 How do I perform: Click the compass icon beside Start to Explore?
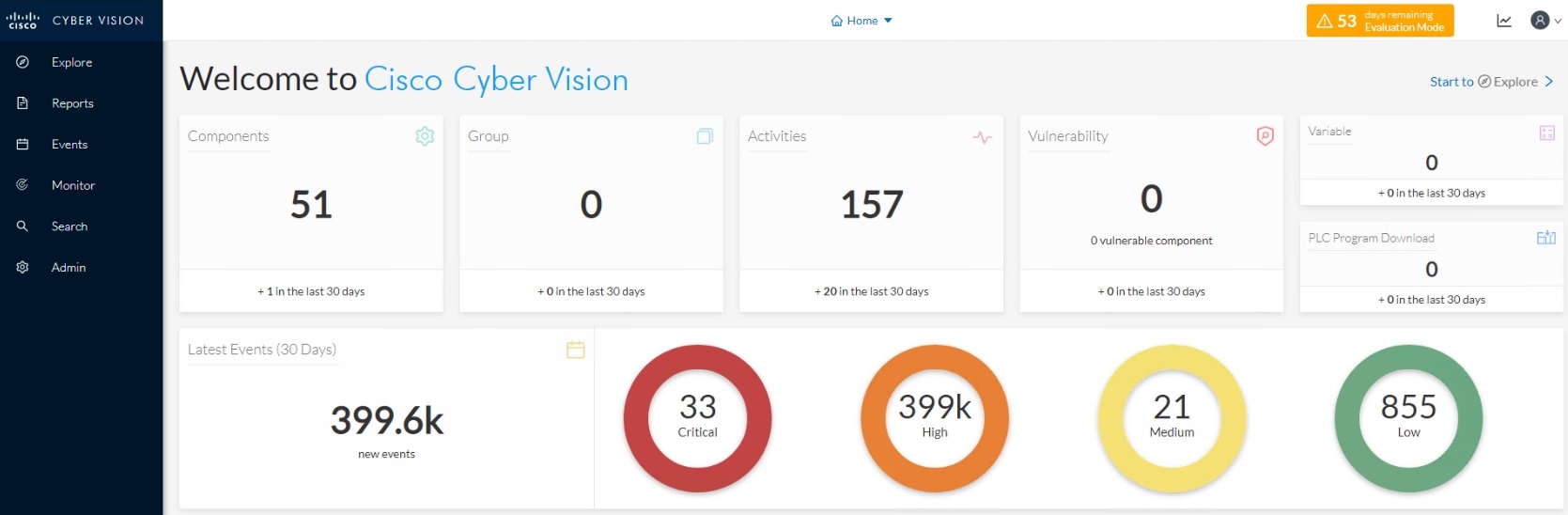pyautogui.click(x=1484, y=82)
